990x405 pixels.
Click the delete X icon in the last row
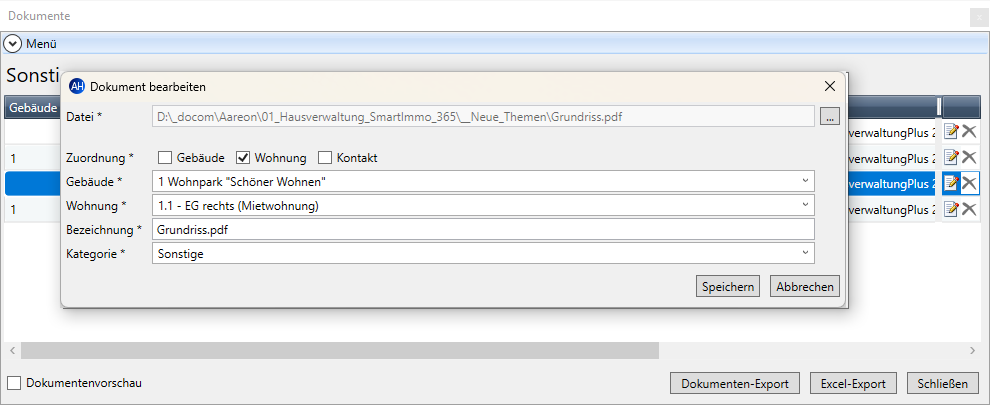[969, 209]
